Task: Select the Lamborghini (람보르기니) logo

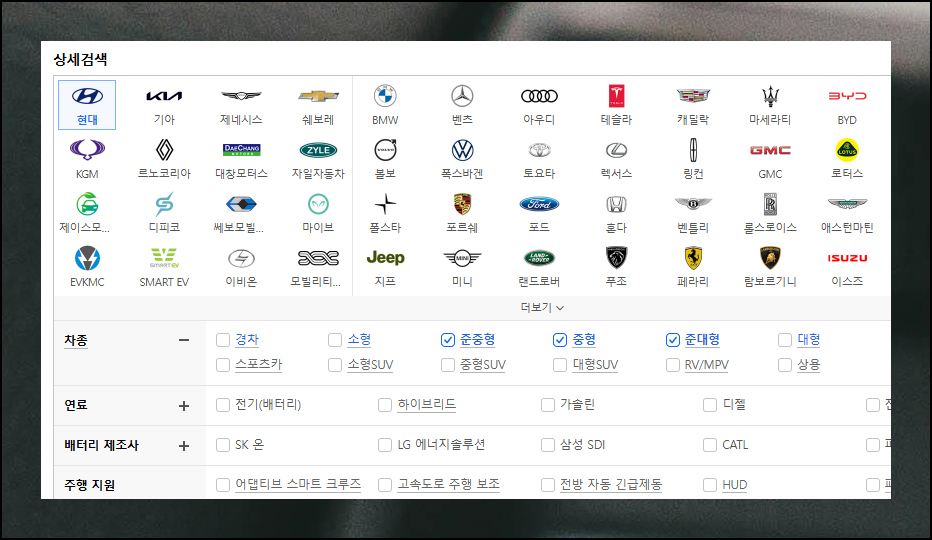Action: 770,258
